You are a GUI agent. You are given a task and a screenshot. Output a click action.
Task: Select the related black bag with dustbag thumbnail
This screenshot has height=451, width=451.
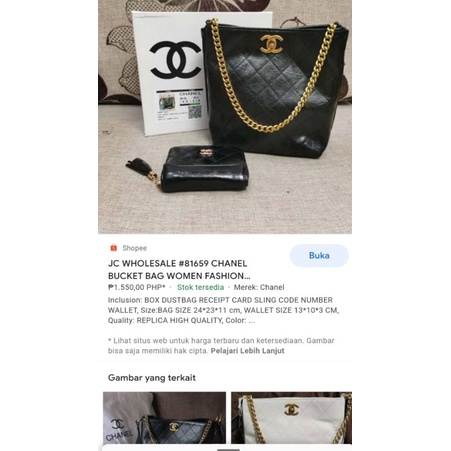point(164,418)
